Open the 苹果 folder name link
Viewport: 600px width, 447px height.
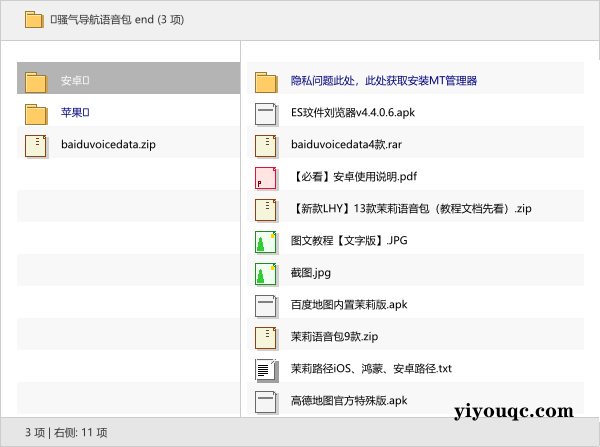tap(76, 113)
